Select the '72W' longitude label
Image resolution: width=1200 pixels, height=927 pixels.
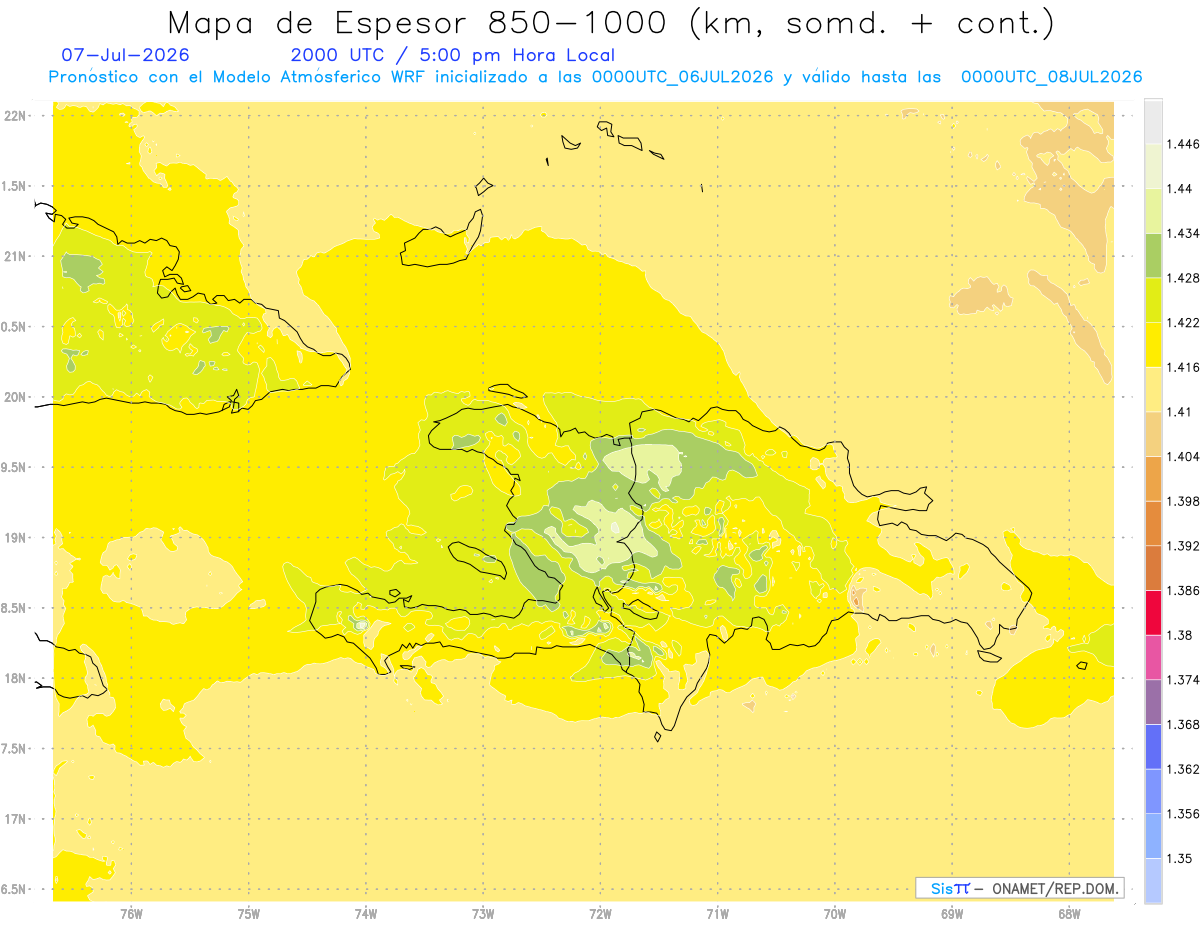click(x=600, y=913)
